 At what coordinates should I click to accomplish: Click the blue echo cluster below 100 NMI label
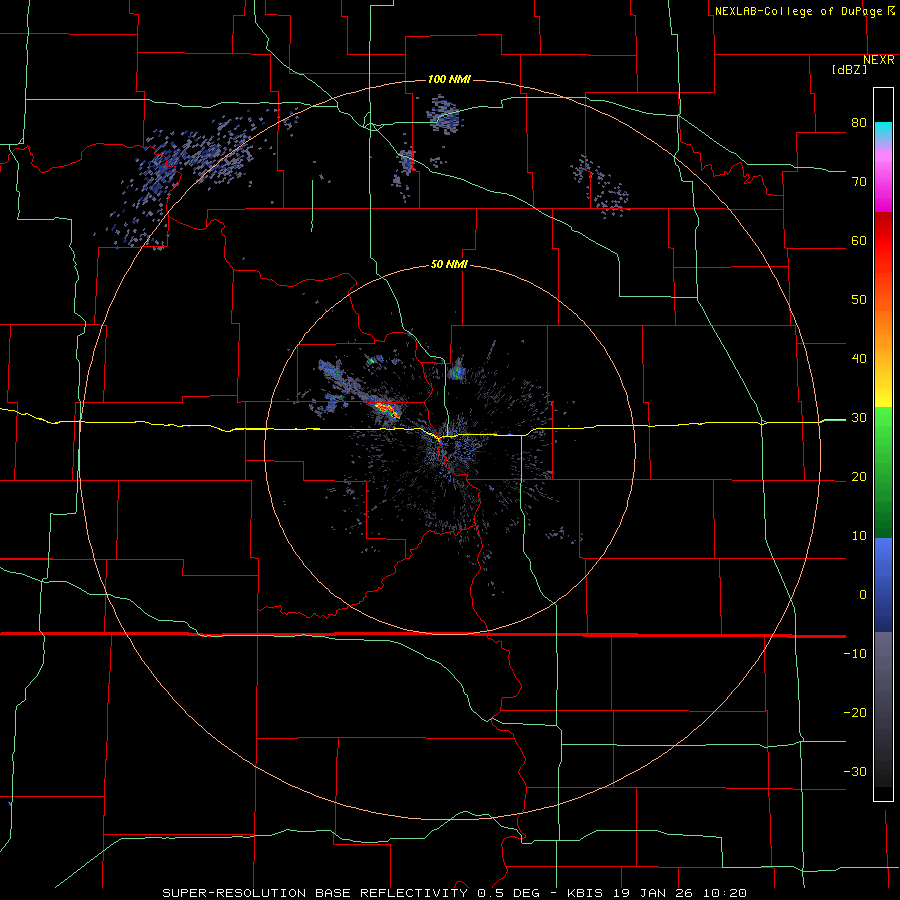pyautogui.click(x=444, y=115)
